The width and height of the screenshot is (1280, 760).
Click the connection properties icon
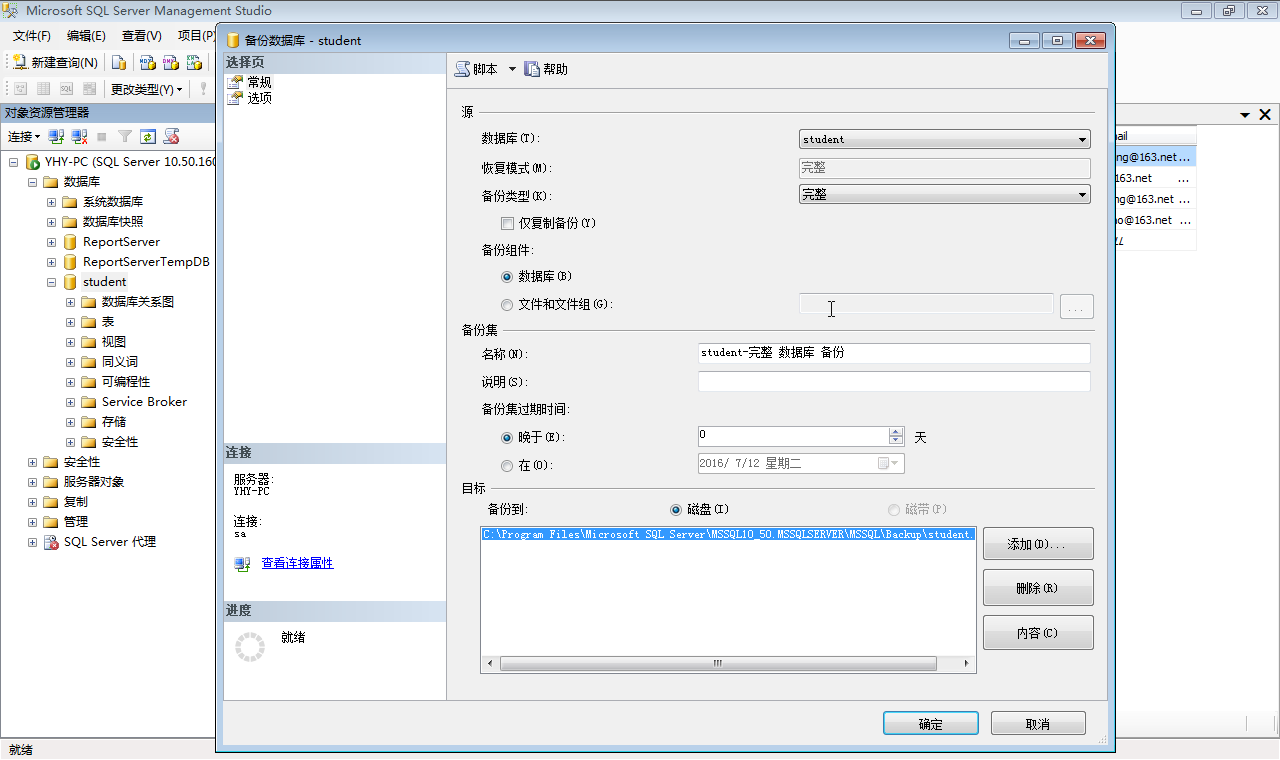point(242,564)
